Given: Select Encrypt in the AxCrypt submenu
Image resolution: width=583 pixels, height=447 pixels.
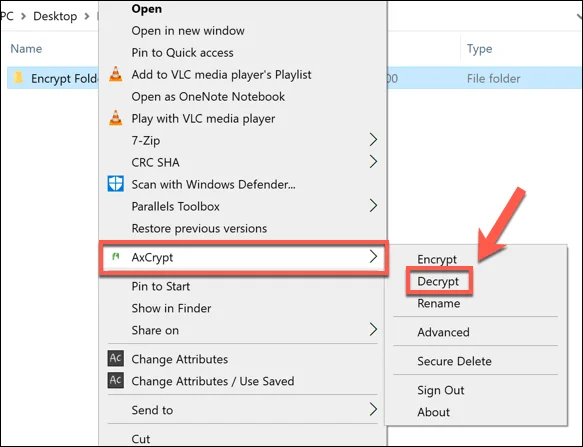Looking at the screenshot, I should pyautogui.click(x=437, y=259).
